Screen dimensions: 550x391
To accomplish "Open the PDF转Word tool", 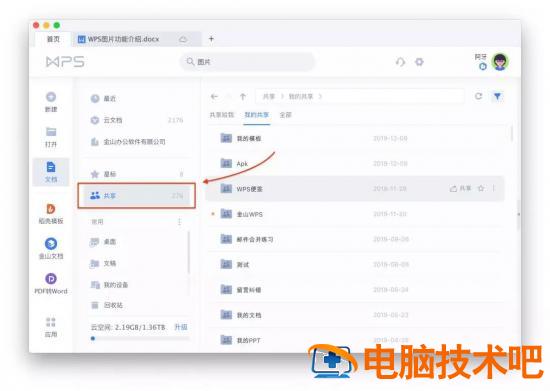I will [x=51, y=278].
